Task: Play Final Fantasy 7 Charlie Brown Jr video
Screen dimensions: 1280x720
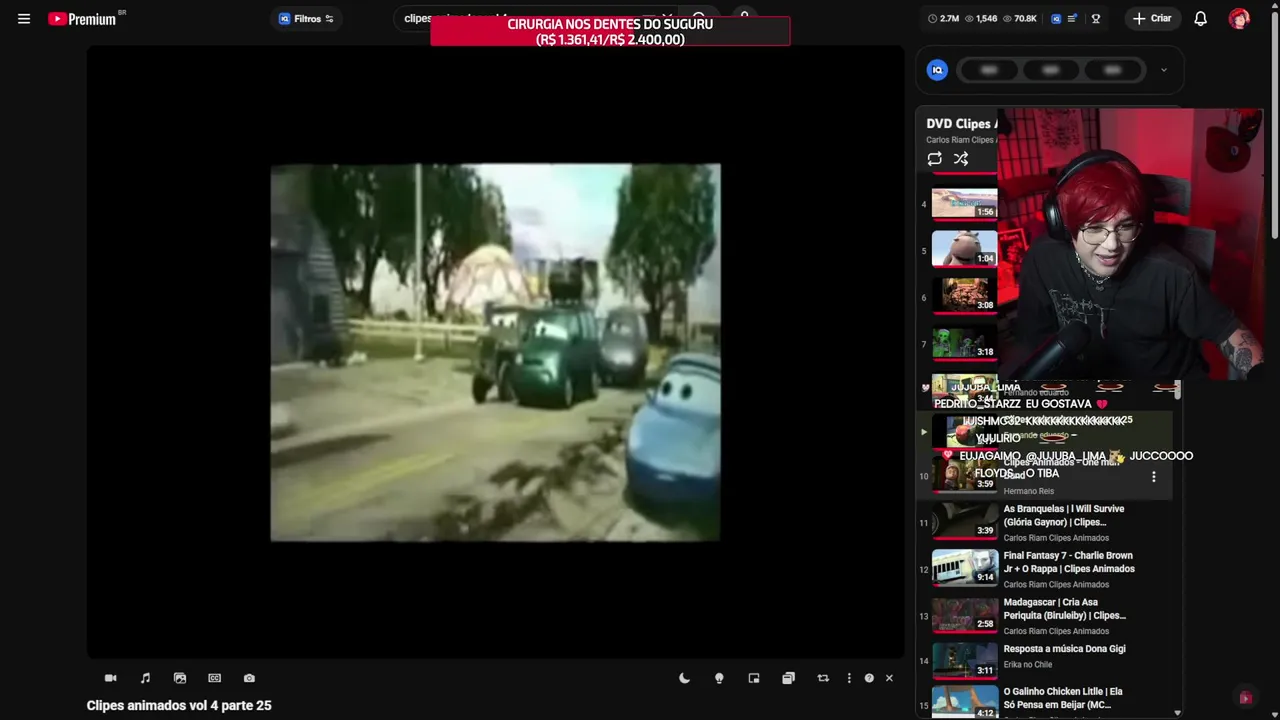Action: 1068,562
